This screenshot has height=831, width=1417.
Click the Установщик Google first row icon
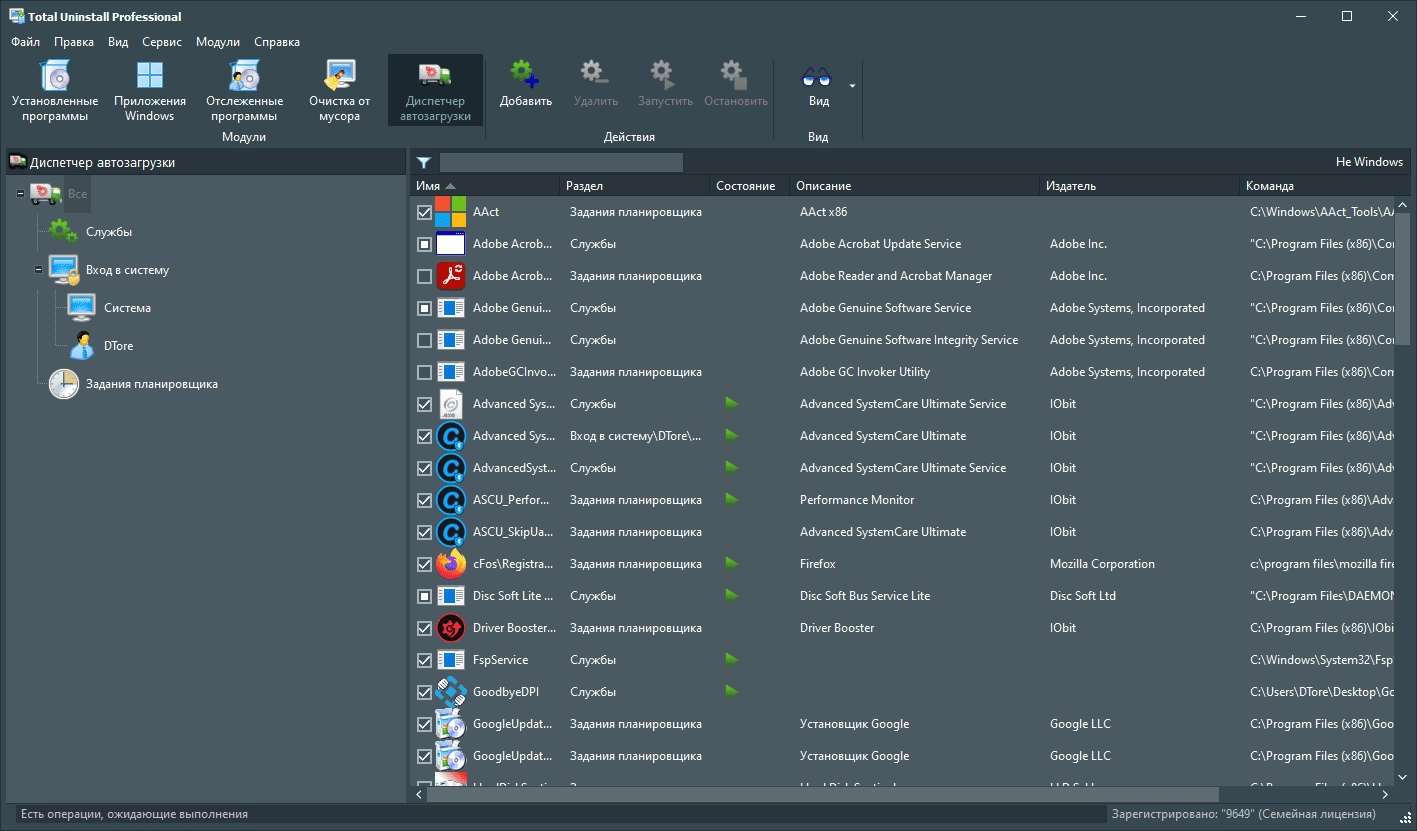tap(451, 724)
